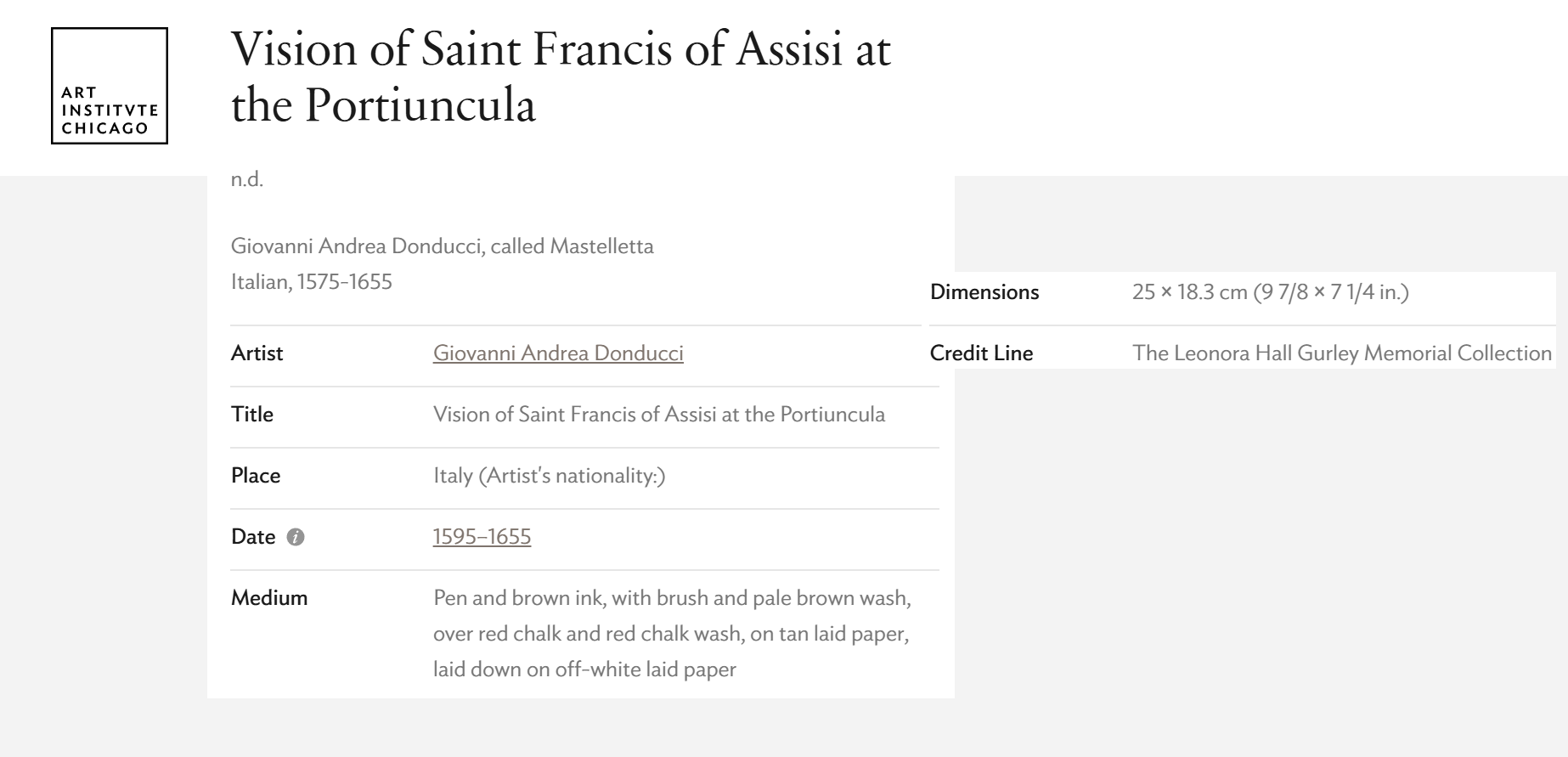Click the '25 × 18.3 cm' dimensions value
The width and height of the screenshot is (1568, 757).
[x=1270, y=292]
